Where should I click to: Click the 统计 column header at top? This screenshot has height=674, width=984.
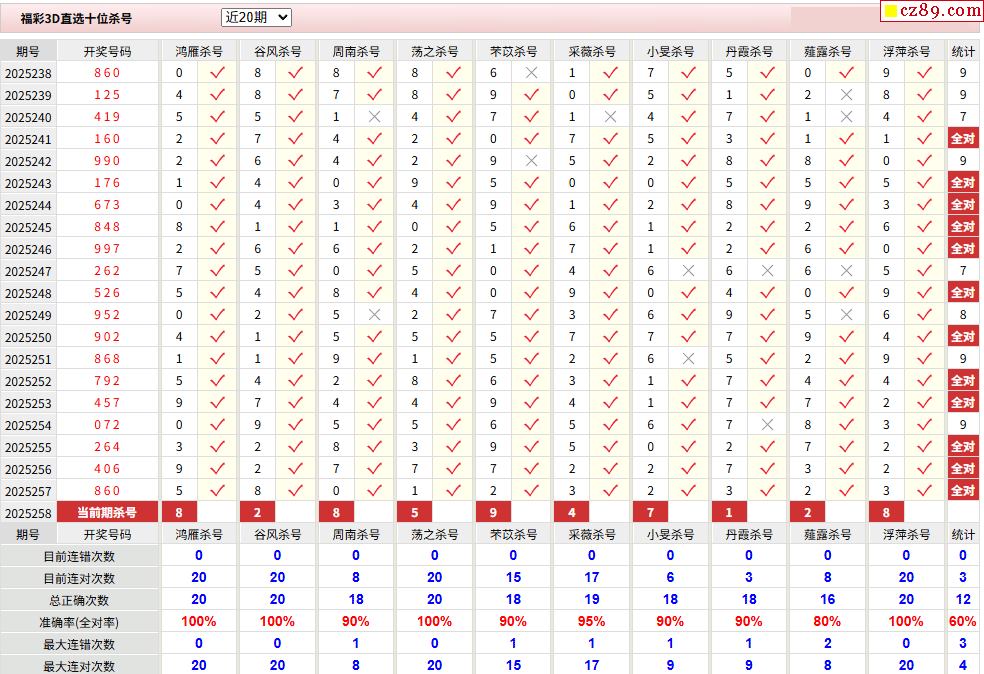(x=963, y=51)
